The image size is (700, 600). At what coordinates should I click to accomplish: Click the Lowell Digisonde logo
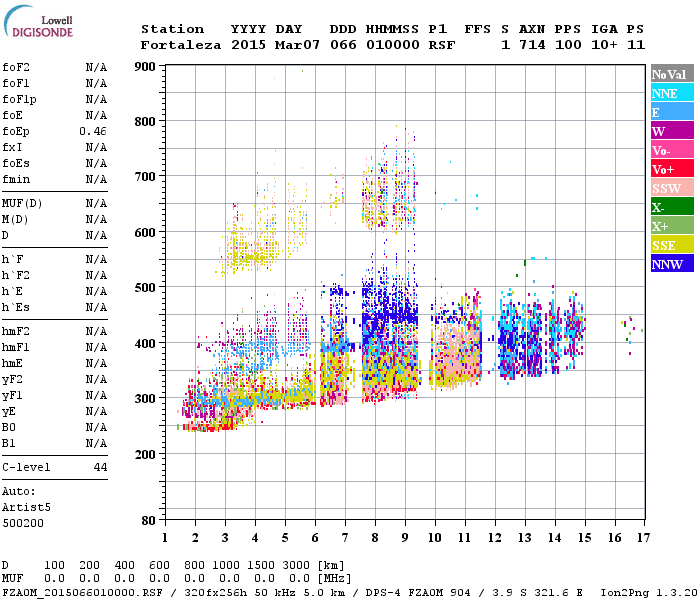38,22
